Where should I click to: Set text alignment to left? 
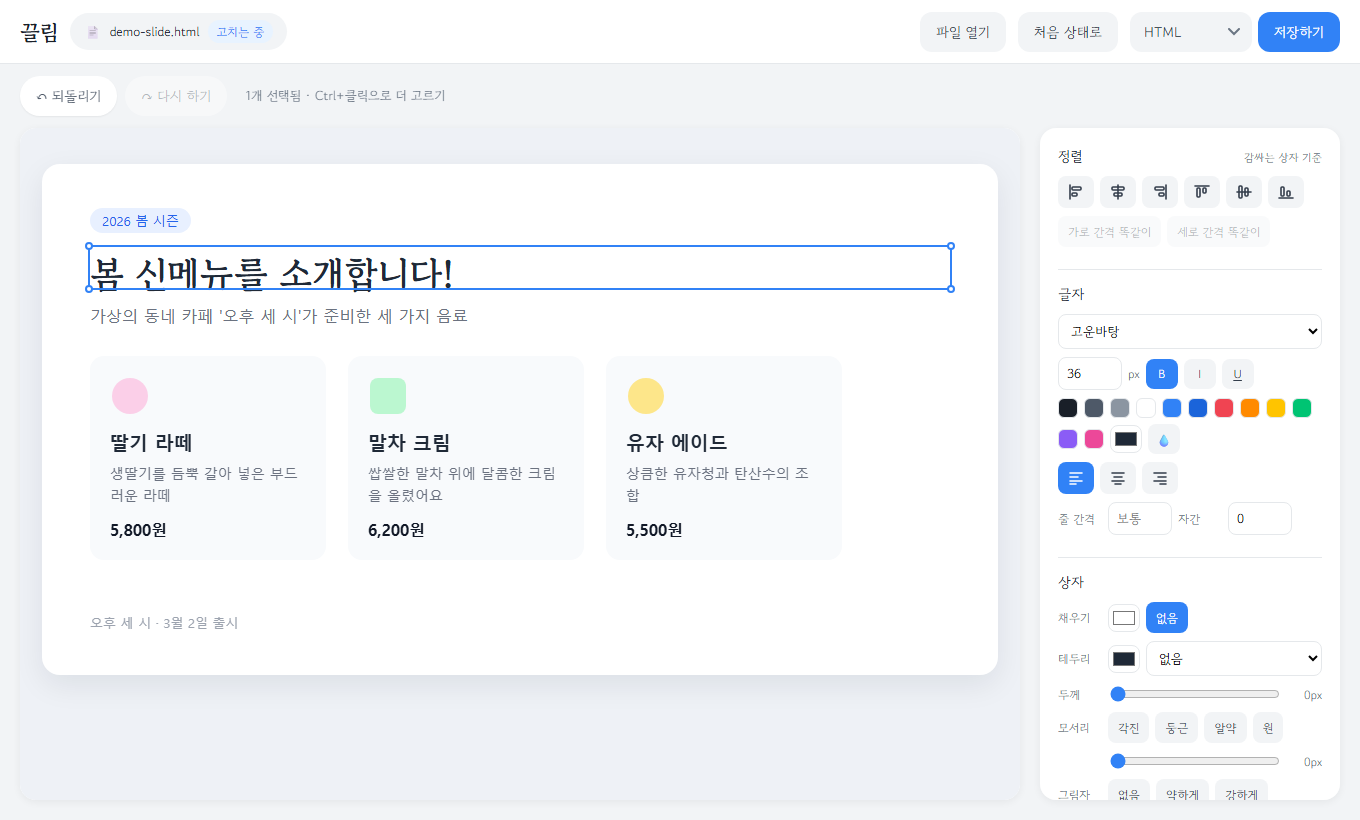[1076, 478]
